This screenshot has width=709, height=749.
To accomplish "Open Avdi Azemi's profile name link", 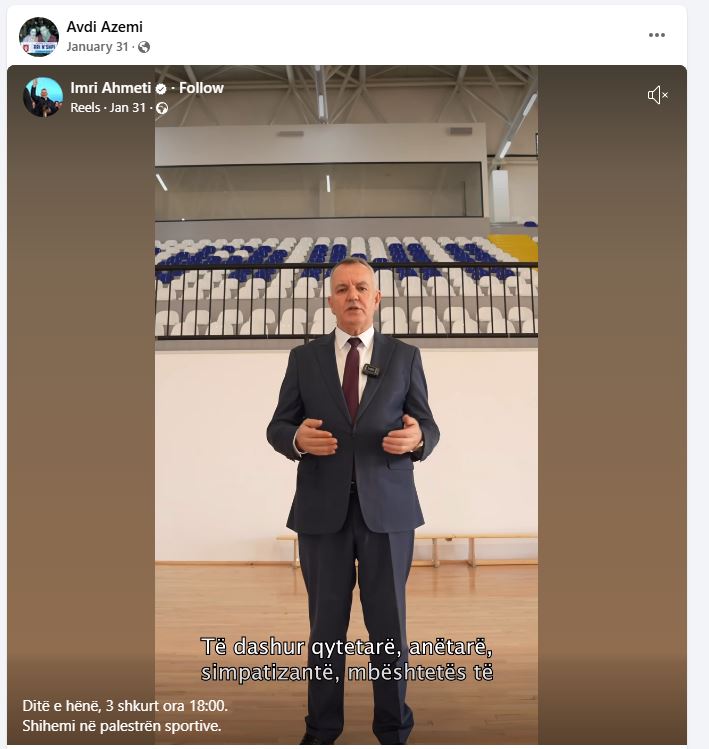I will click(105, 27).
